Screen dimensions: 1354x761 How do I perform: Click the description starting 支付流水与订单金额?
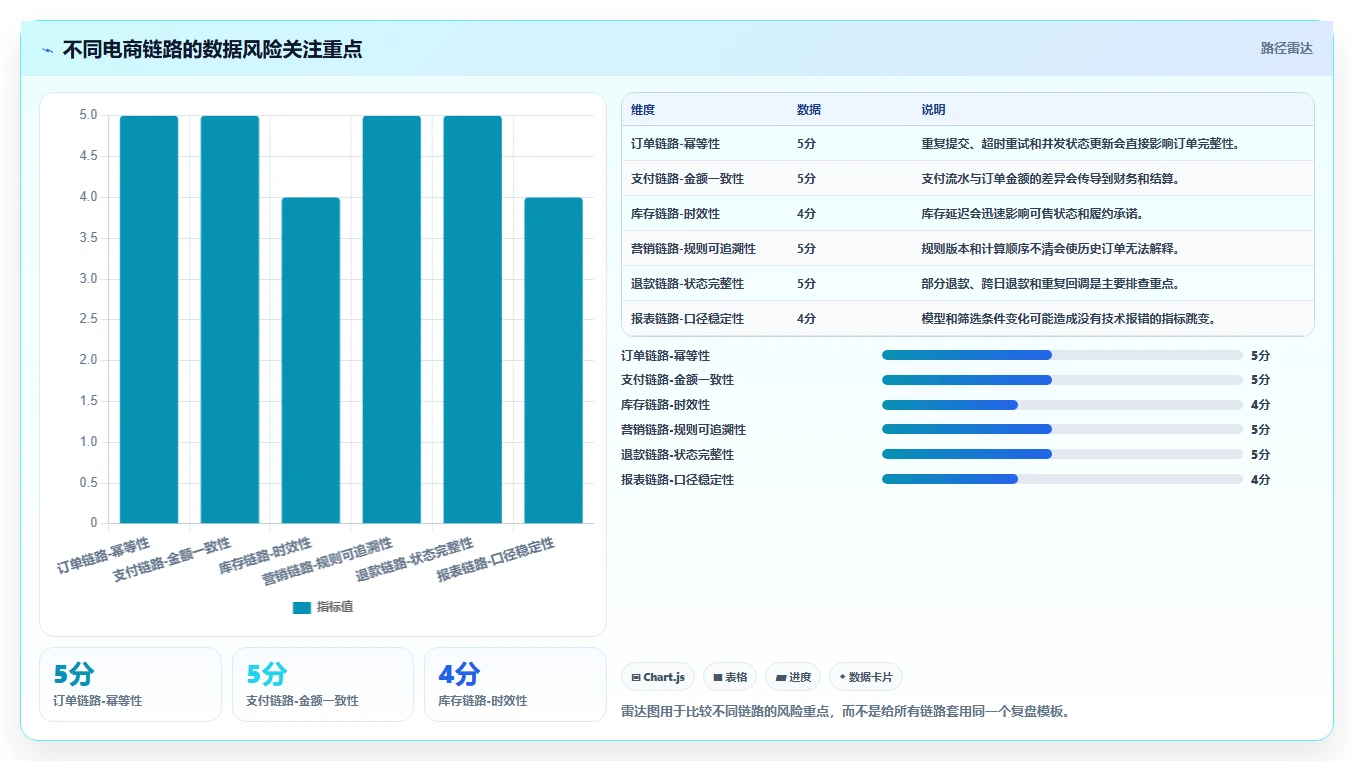tap(1050, 179)
